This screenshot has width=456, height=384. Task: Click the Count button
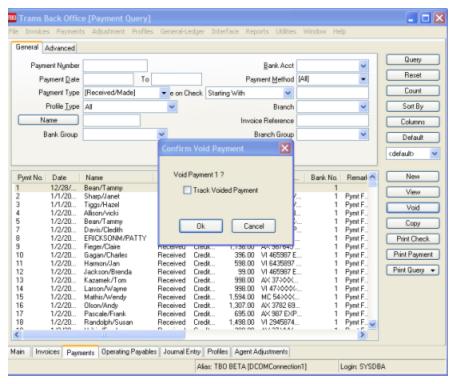coord(413,91)
